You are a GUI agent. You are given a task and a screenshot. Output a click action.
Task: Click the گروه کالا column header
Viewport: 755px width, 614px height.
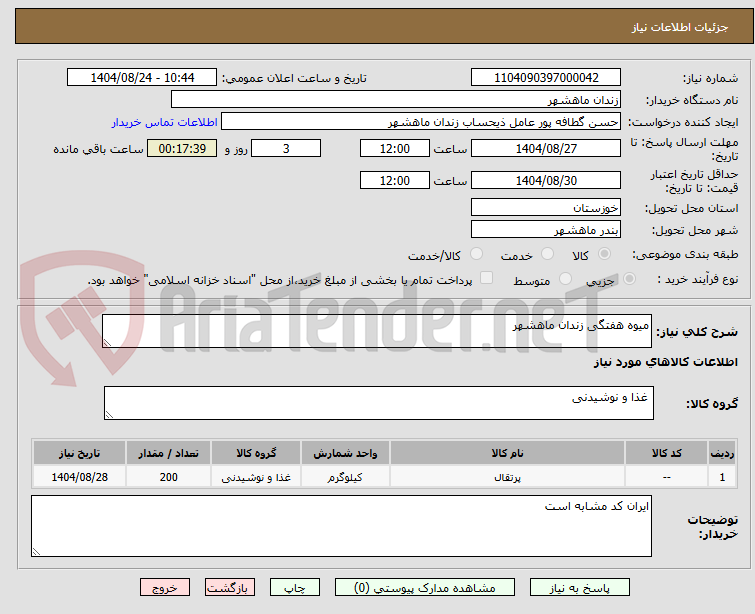(x=256, y=453)
